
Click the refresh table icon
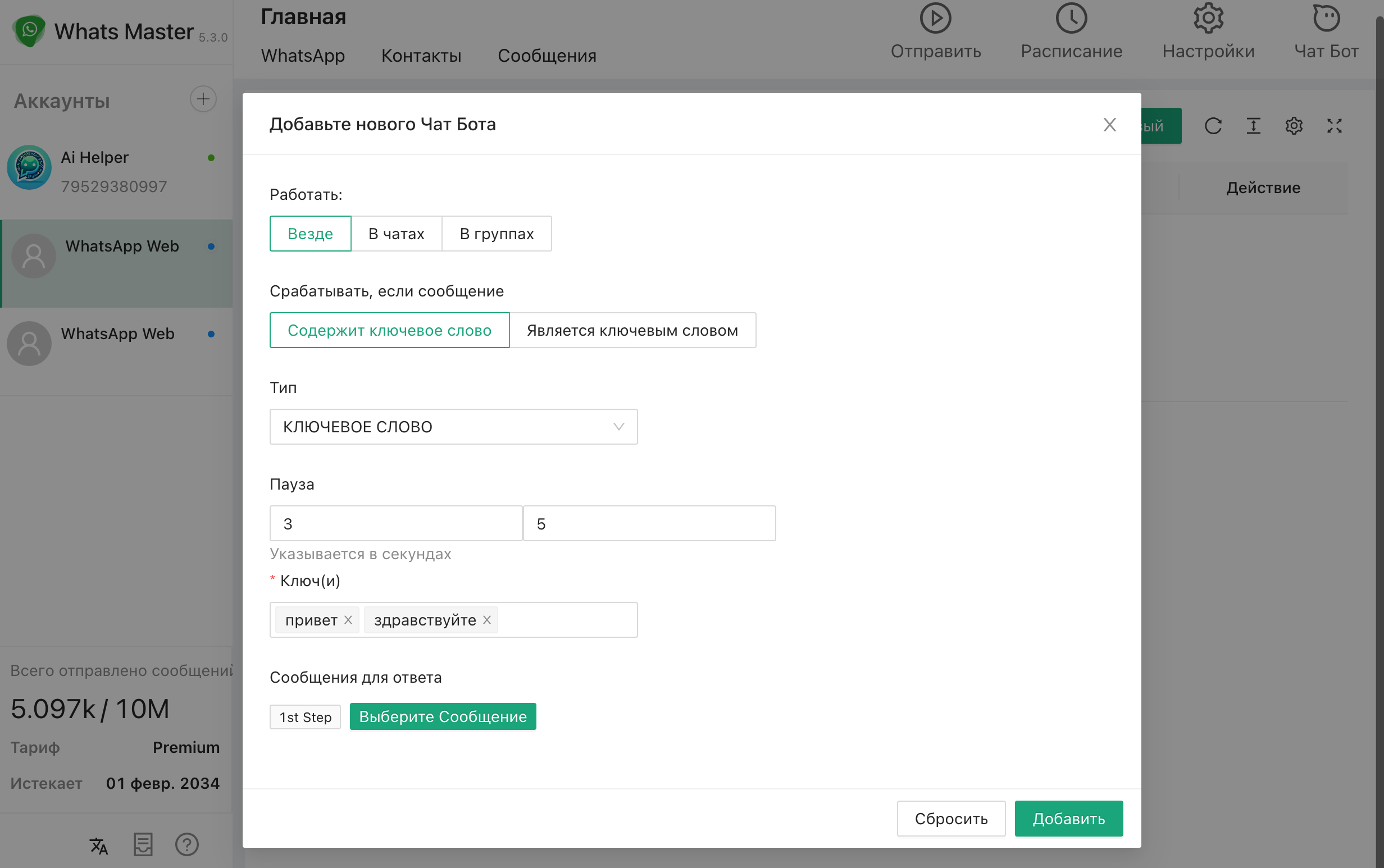[1213, 126]
